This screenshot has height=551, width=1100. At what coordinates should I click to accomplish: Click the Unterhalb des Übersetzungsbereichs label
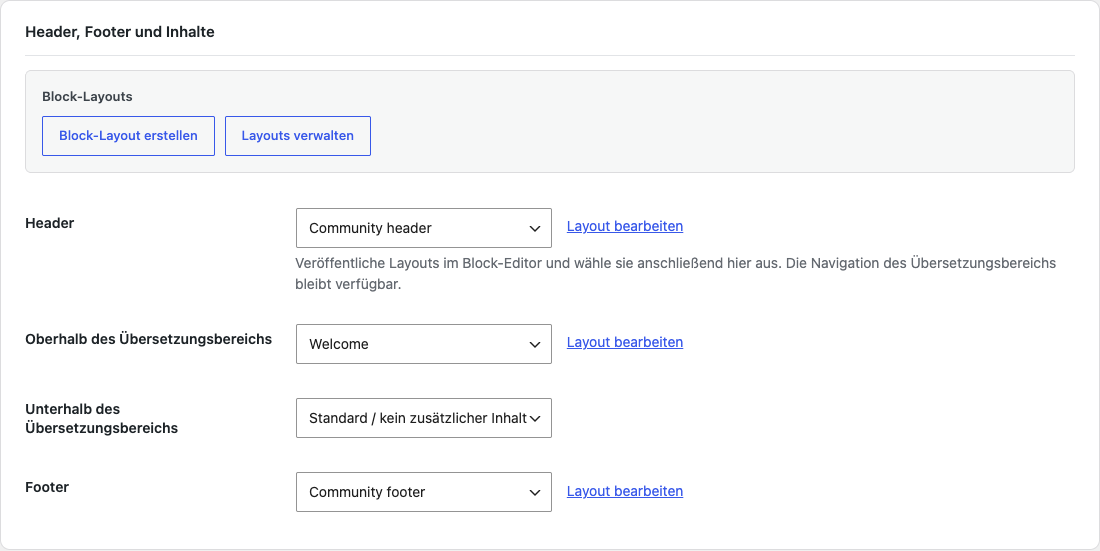point(102,418)
